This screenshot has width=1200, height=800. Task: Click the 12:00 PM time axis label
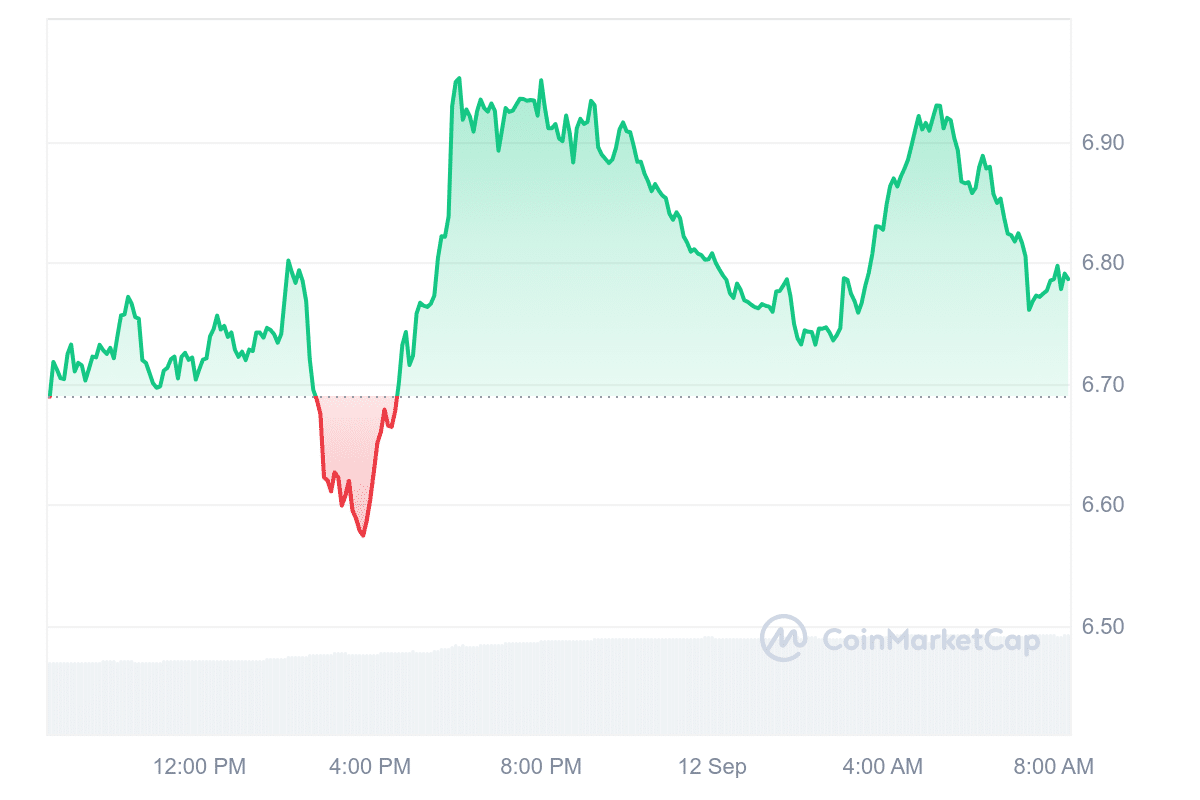(199, 767)
